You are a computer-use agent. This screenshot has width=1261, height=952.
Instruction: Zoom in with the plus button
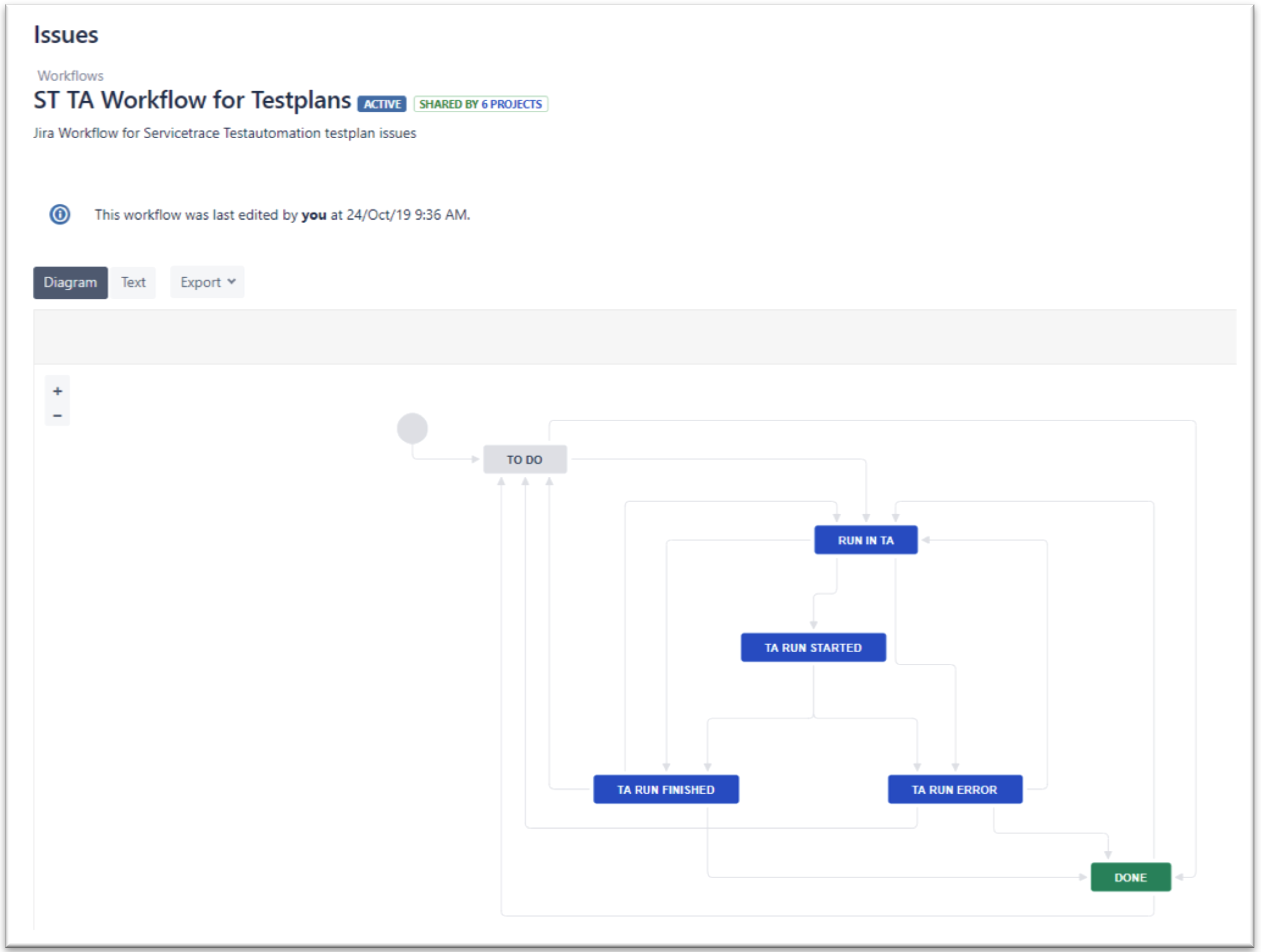pyautogui.click(x=57, y=391)
